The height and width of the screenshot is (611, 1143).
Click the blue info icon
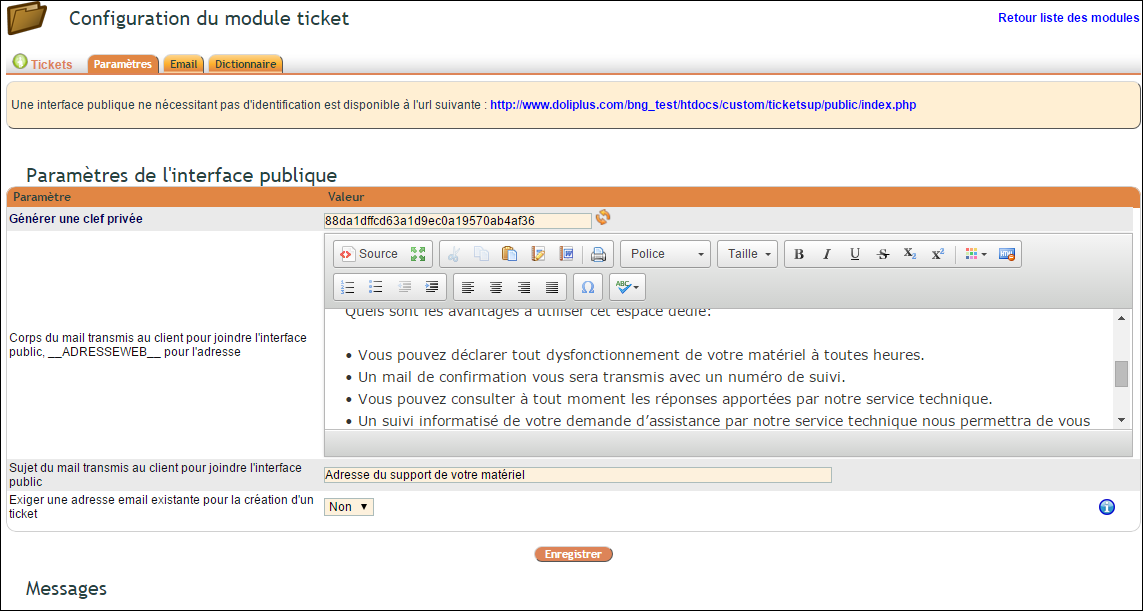(x=1107, y=507)
